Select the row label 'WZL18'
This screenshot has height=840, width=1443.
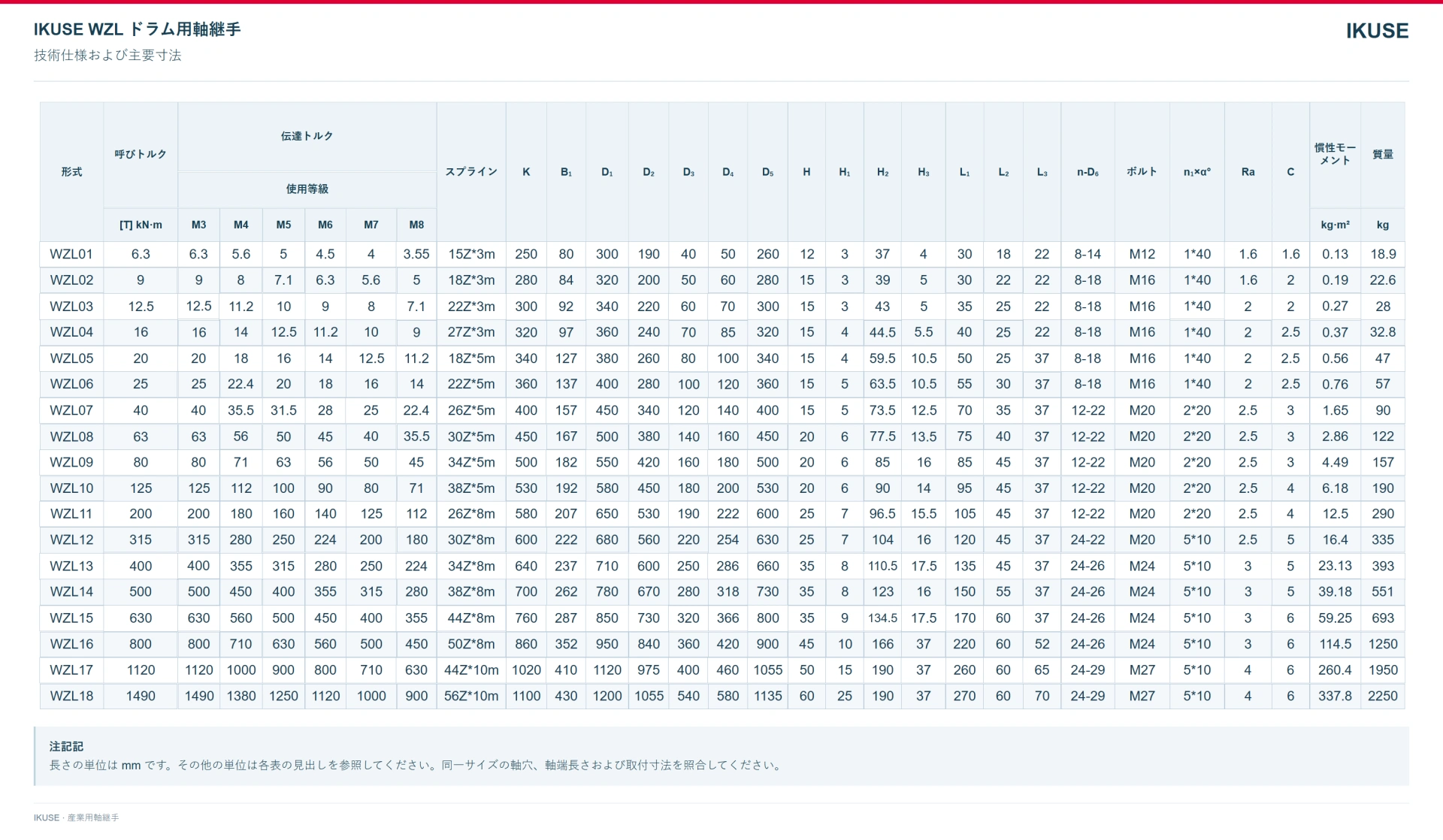click(71, 696)
